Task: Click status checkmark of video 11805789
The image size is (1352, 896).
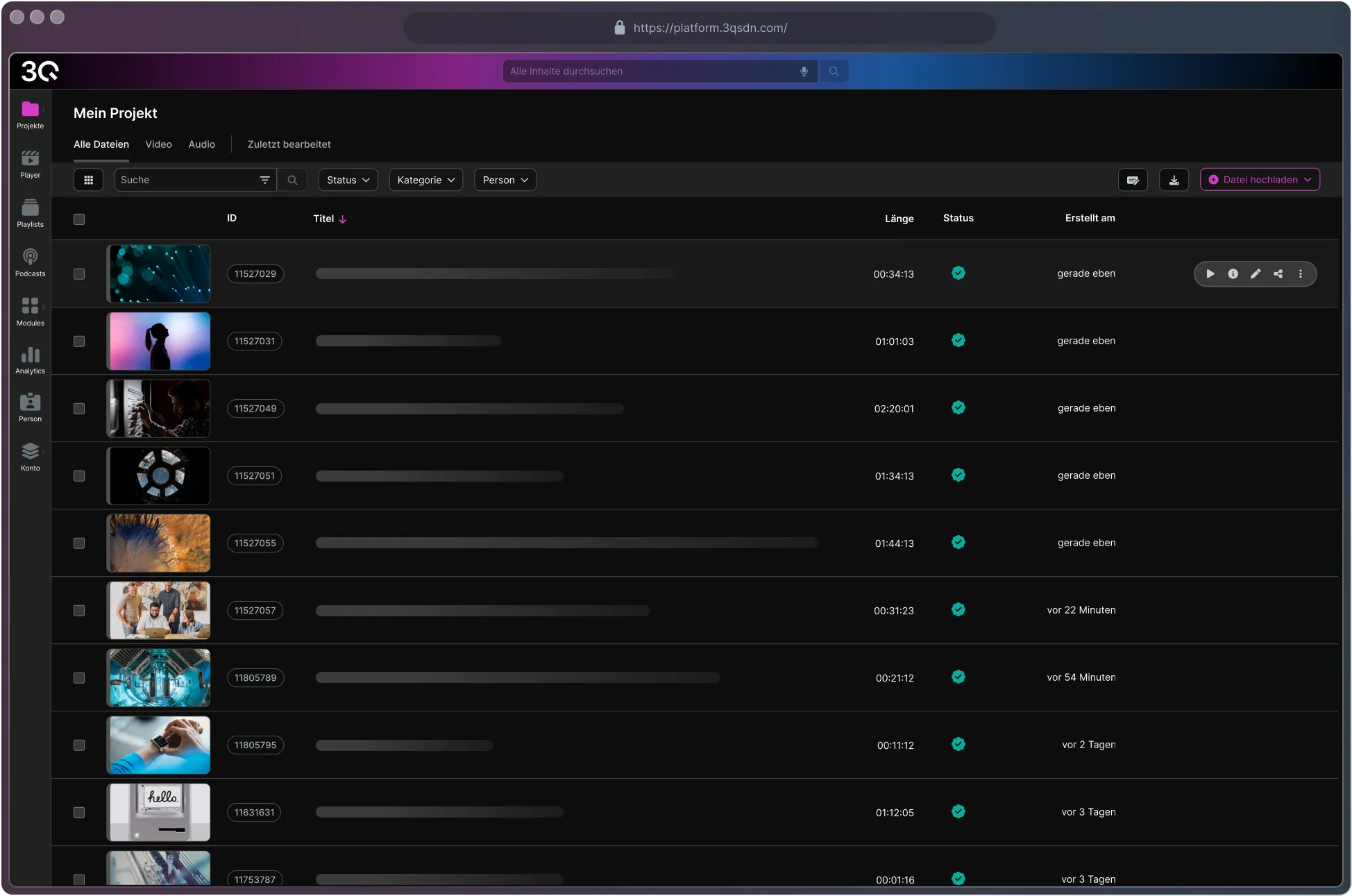Action: pyautogui.click(x=958, y=677)
